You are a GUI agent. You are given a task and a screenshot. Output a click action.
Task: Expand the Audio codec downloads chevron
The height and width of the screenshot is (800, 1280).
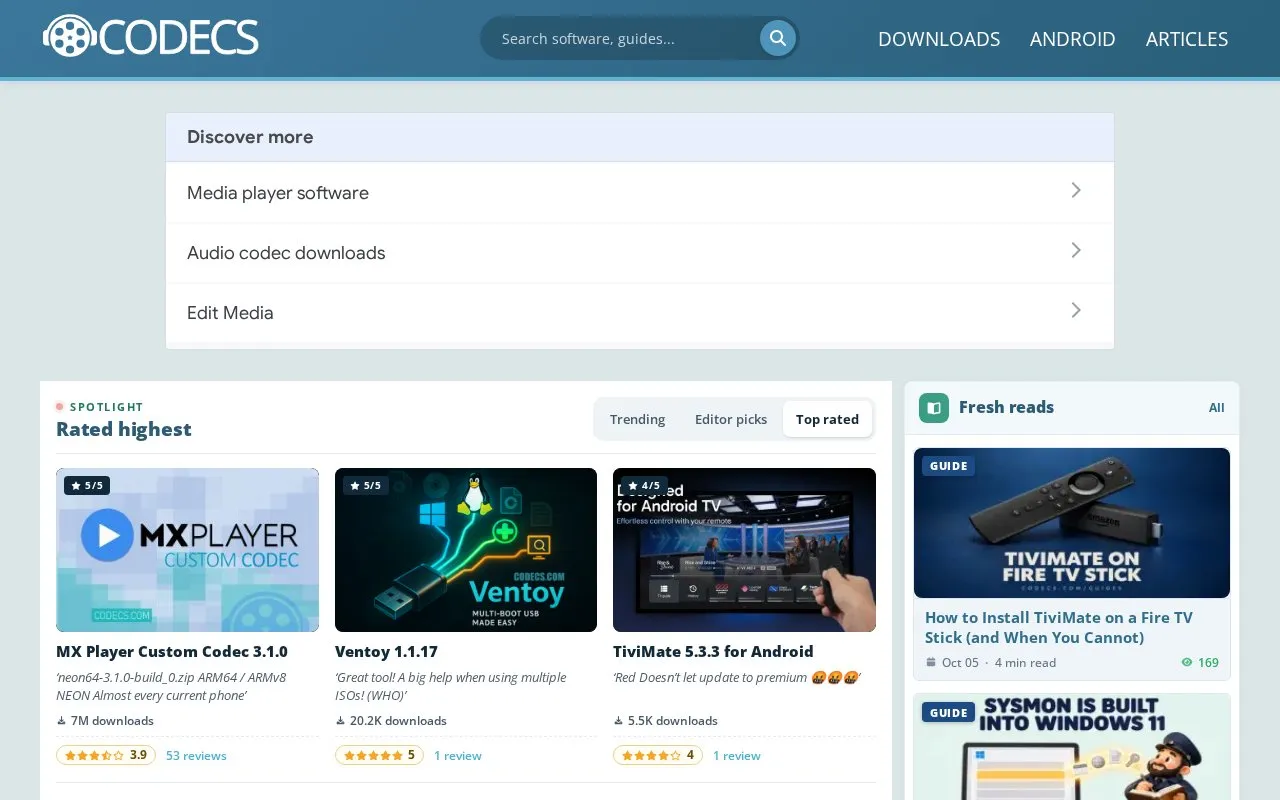1076,250
